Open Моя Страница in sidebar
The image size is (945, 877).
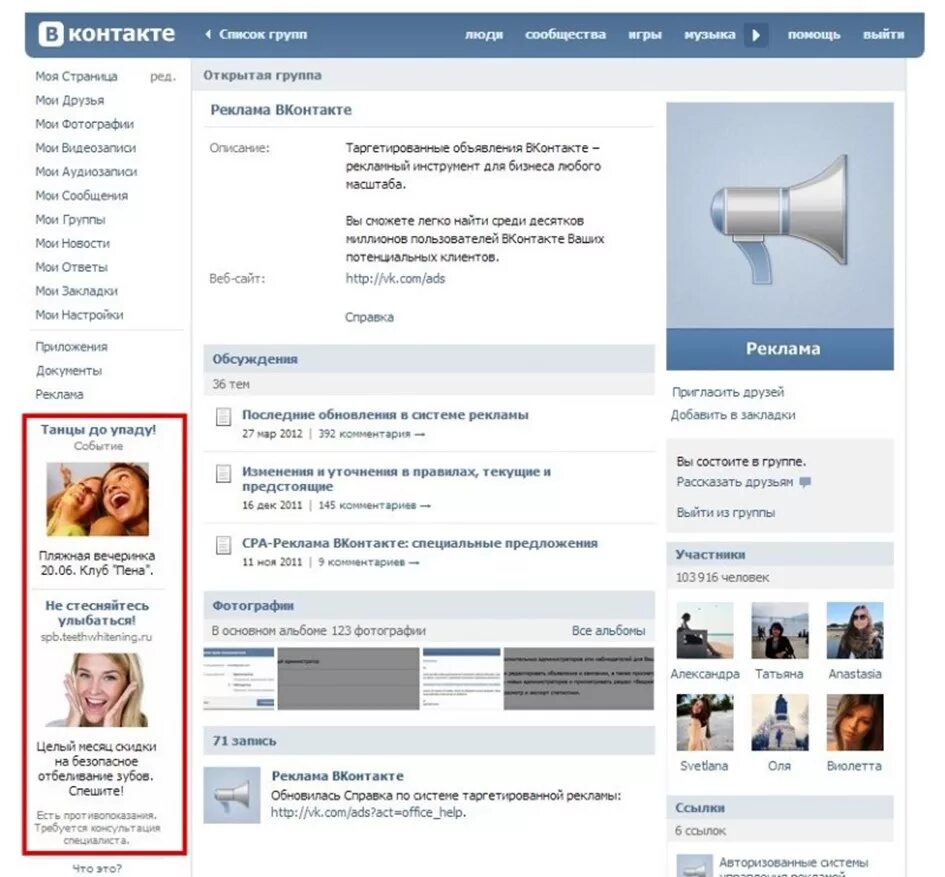coord(76,77)
